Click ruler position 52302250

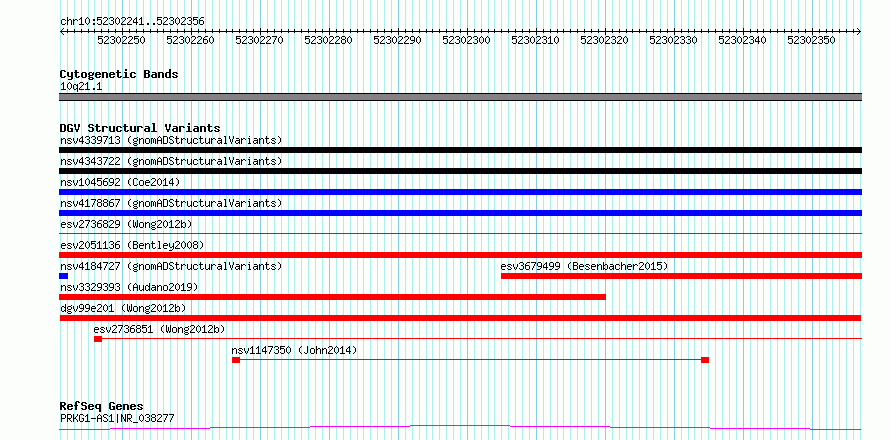tap(121, 40)
